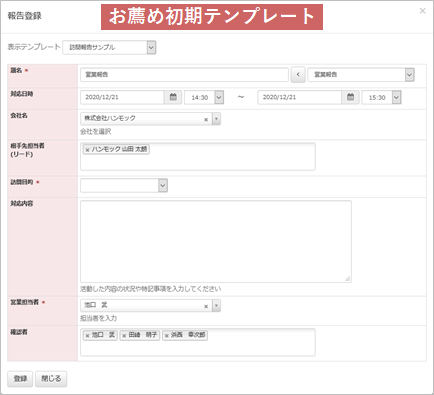
Task: Click the 相手先担当者 (リード) row label
Action: pyautogui.click(x=27, y=150)
